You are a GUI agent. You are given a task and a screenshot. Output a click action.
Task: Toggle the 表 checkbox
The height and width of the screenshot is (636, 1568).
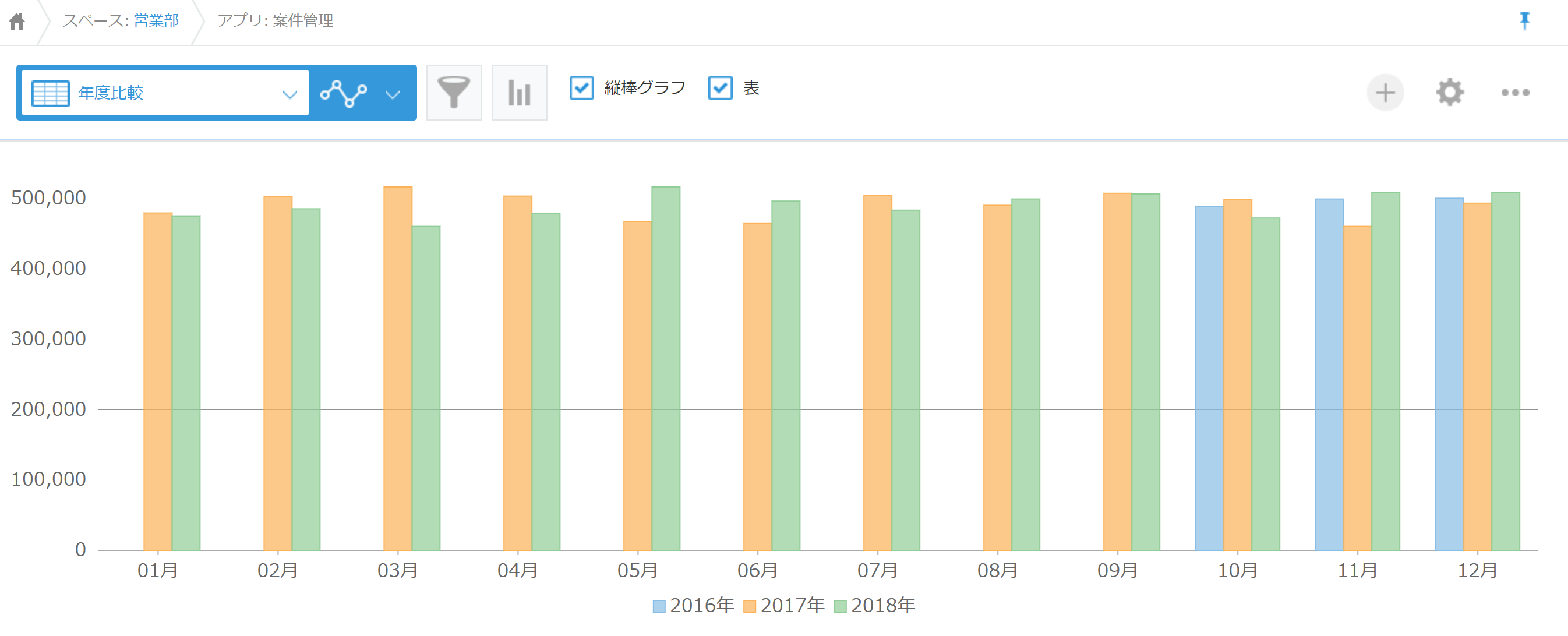[x=720, y=87]
